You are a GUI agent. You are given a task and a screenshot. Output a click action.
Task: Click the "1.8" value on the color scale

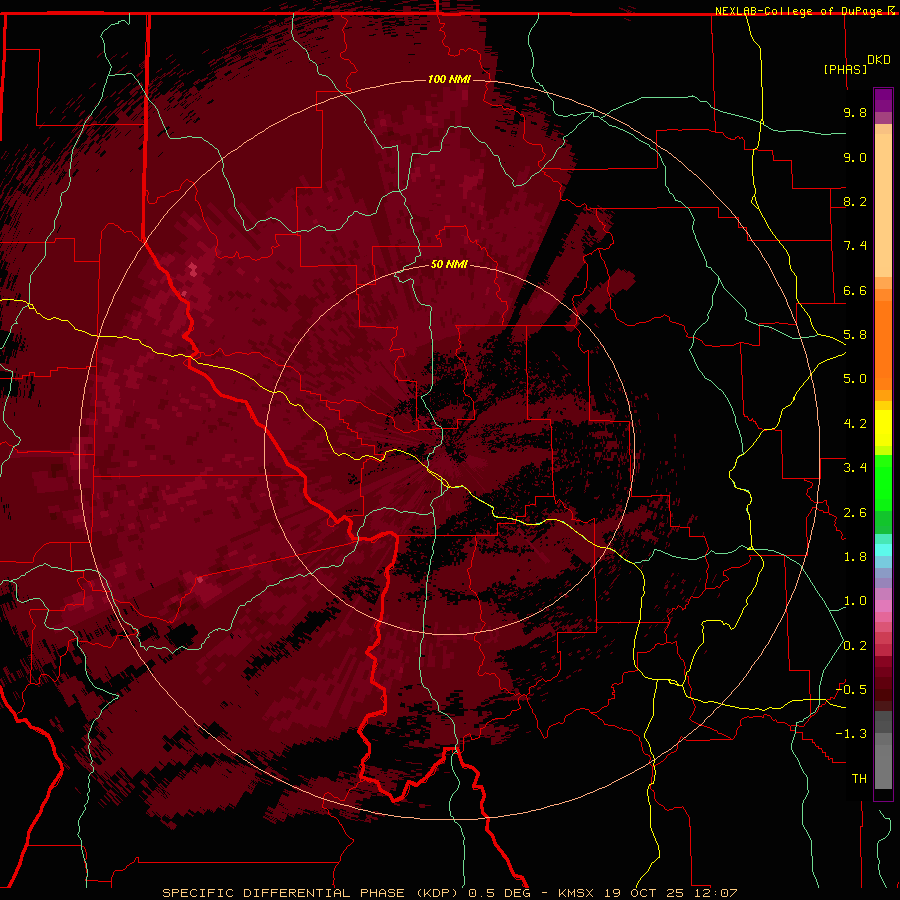pyautogui.click(x=855, y=557)
